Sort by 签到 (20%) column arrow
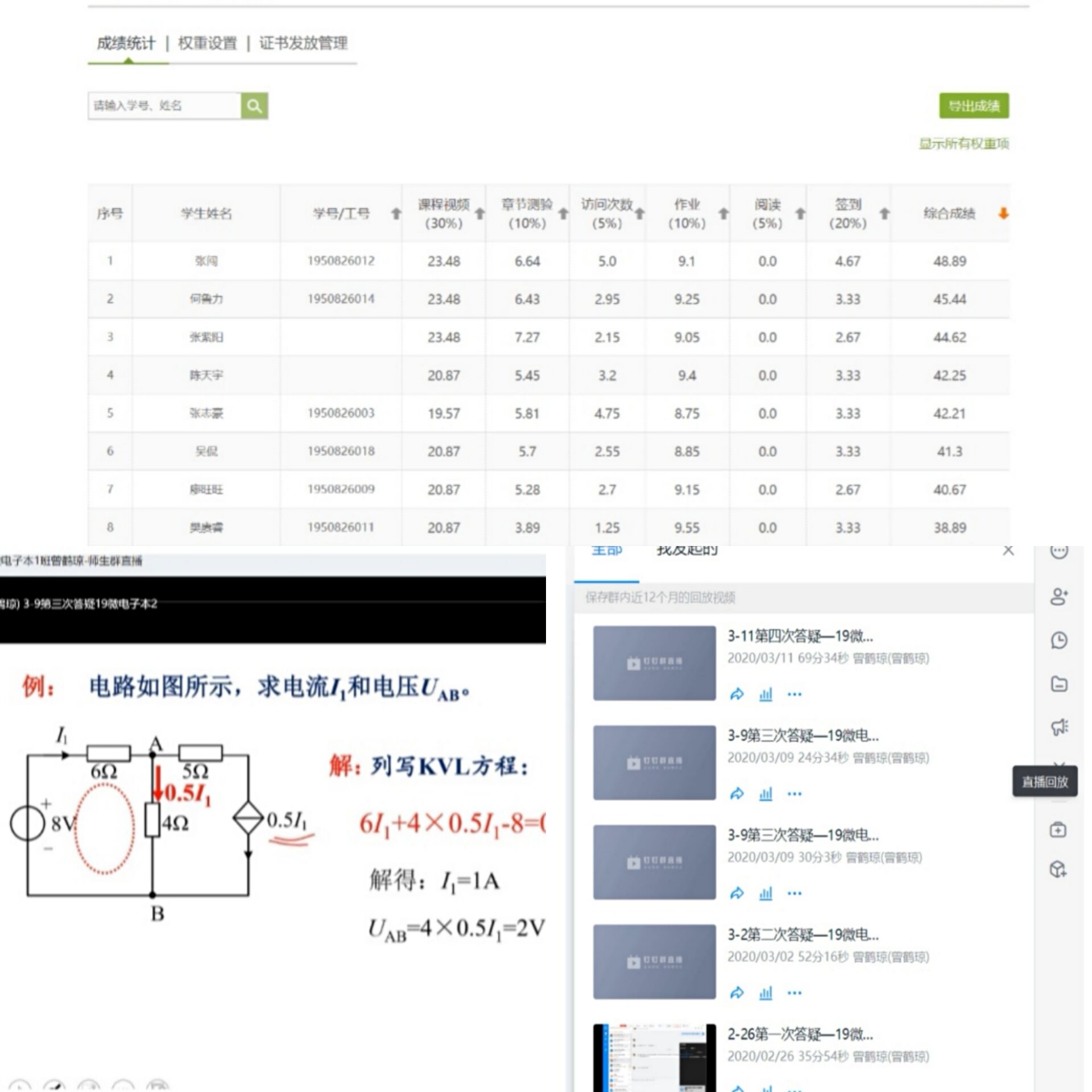 pyautogui.click(x=884, y=214)
